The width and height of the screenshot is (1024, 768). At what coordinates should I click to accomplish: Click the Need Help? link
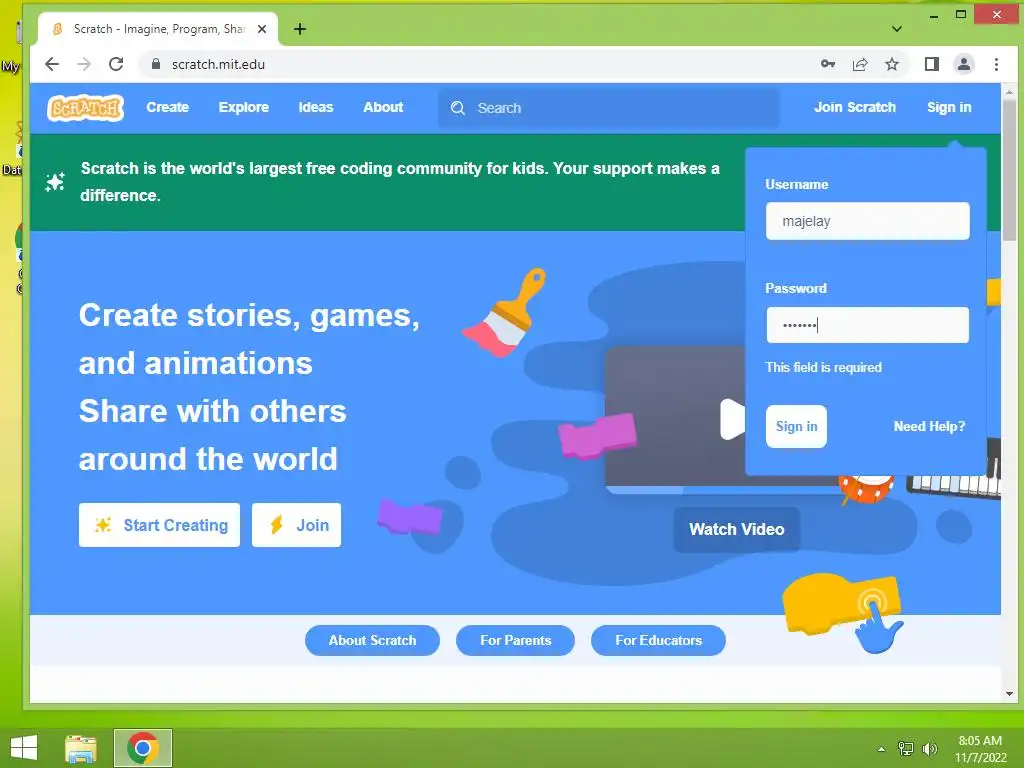[x=929, y=426]
